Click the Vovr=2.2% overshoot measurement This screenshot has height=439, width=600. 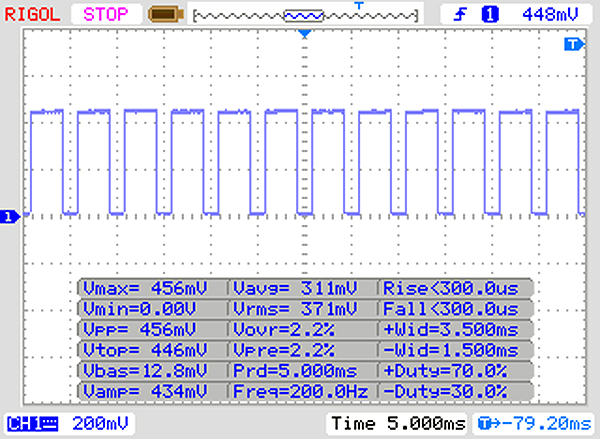click(x=284, y=329)
